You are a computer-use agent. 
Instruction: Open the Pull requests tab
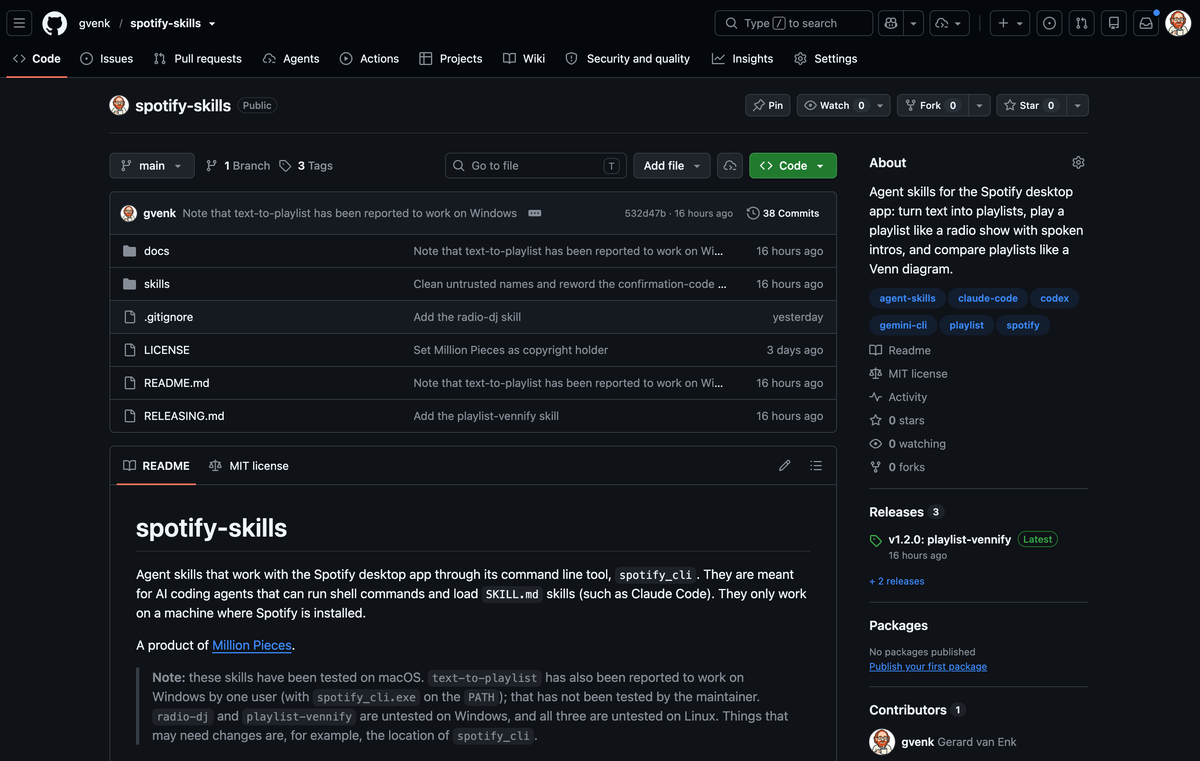[x=198, y=59]
